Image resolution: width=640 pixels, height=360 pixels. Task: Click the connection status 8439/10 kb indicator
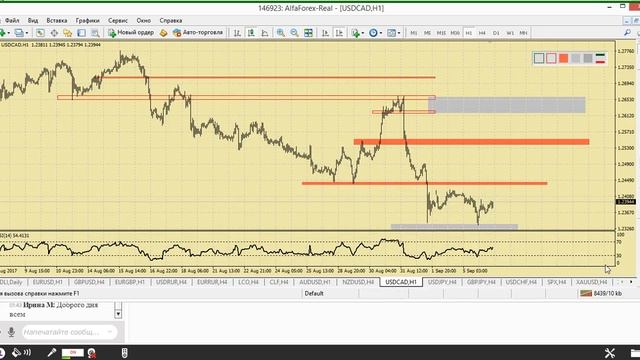(x=601, y=293)
